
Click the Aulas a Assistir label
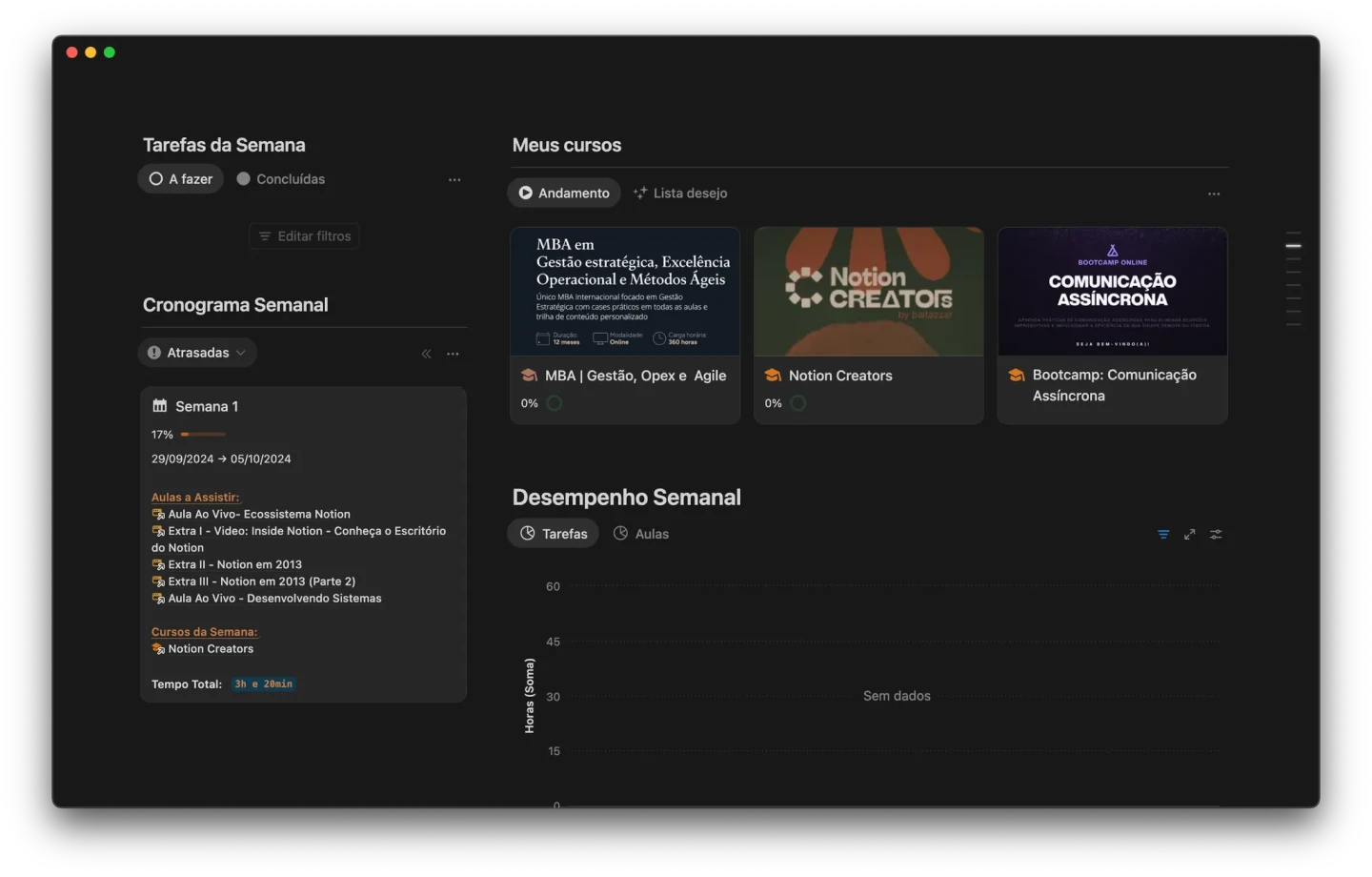click(195, 498)
